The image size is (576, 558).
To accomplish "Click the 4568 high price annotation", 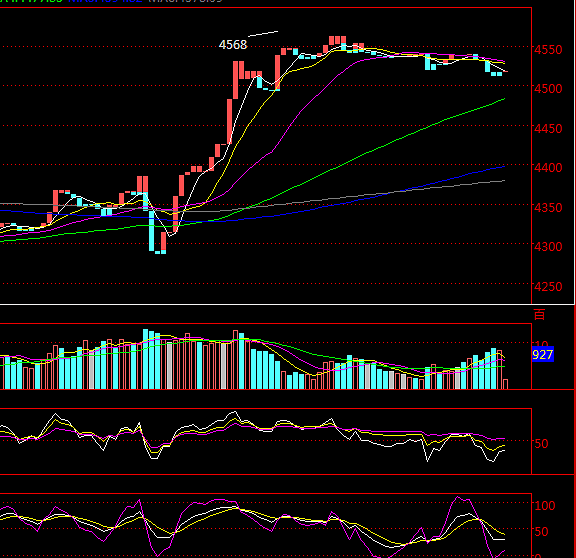I will click(x=233, y=45).
